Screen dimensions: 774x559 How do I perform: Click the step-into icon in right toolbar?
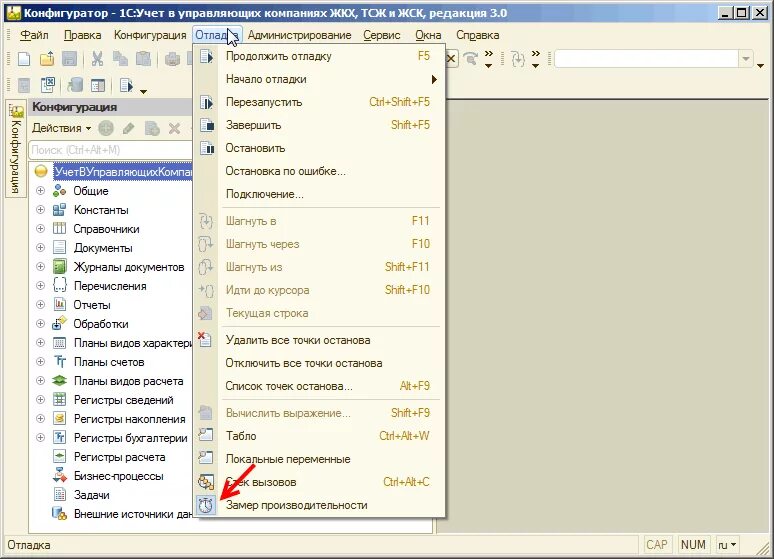pyautogui.click(x=518, y=59)
